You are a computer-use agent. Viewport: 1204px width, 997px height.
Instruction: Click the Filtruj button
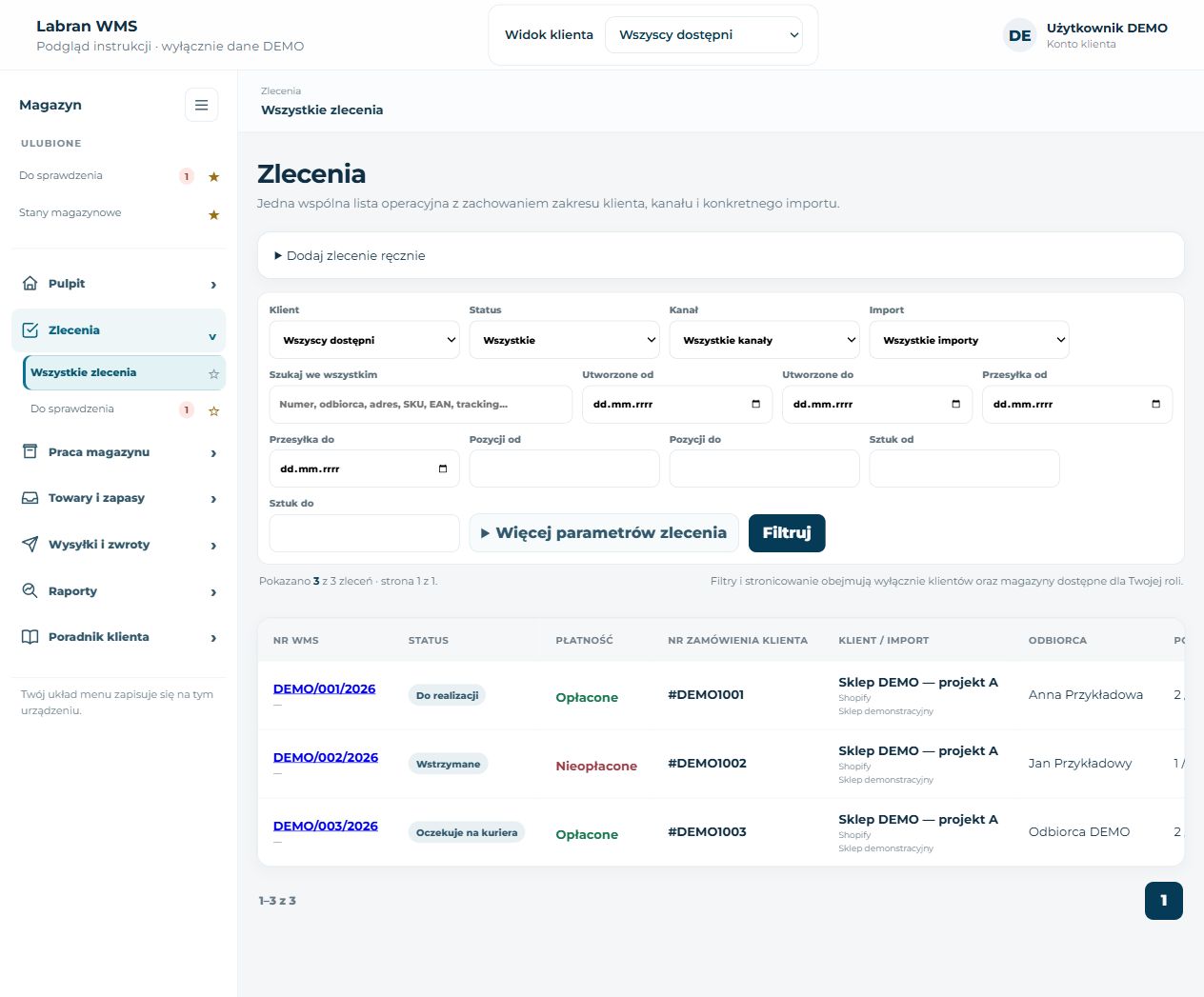(x=787, y=533)
